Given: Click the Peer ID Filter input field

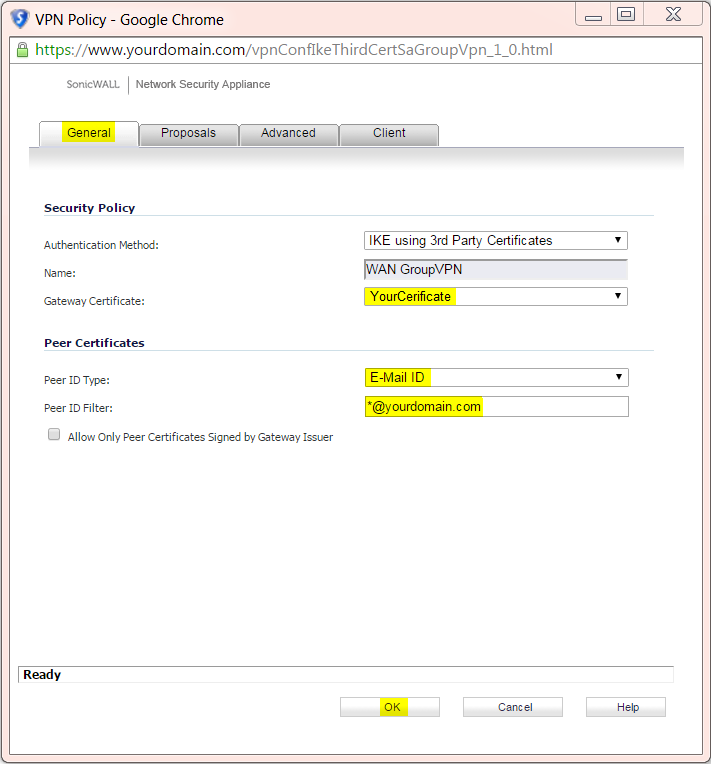Looking at the screenshot, I should click(497, 406).
